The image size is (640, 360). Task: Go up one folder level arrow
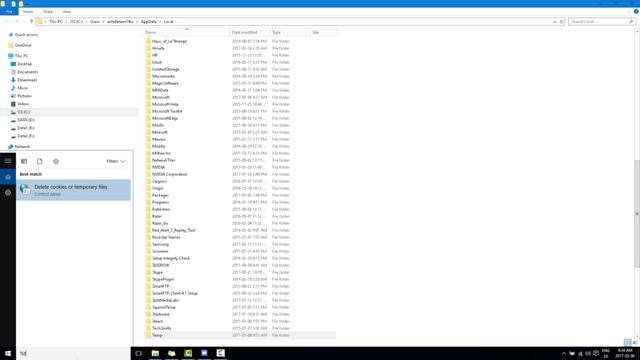(x=31, y=21)
